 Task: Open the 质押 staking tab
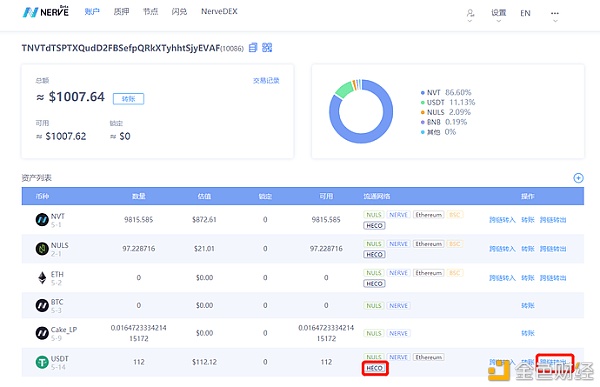click(121, 12)
